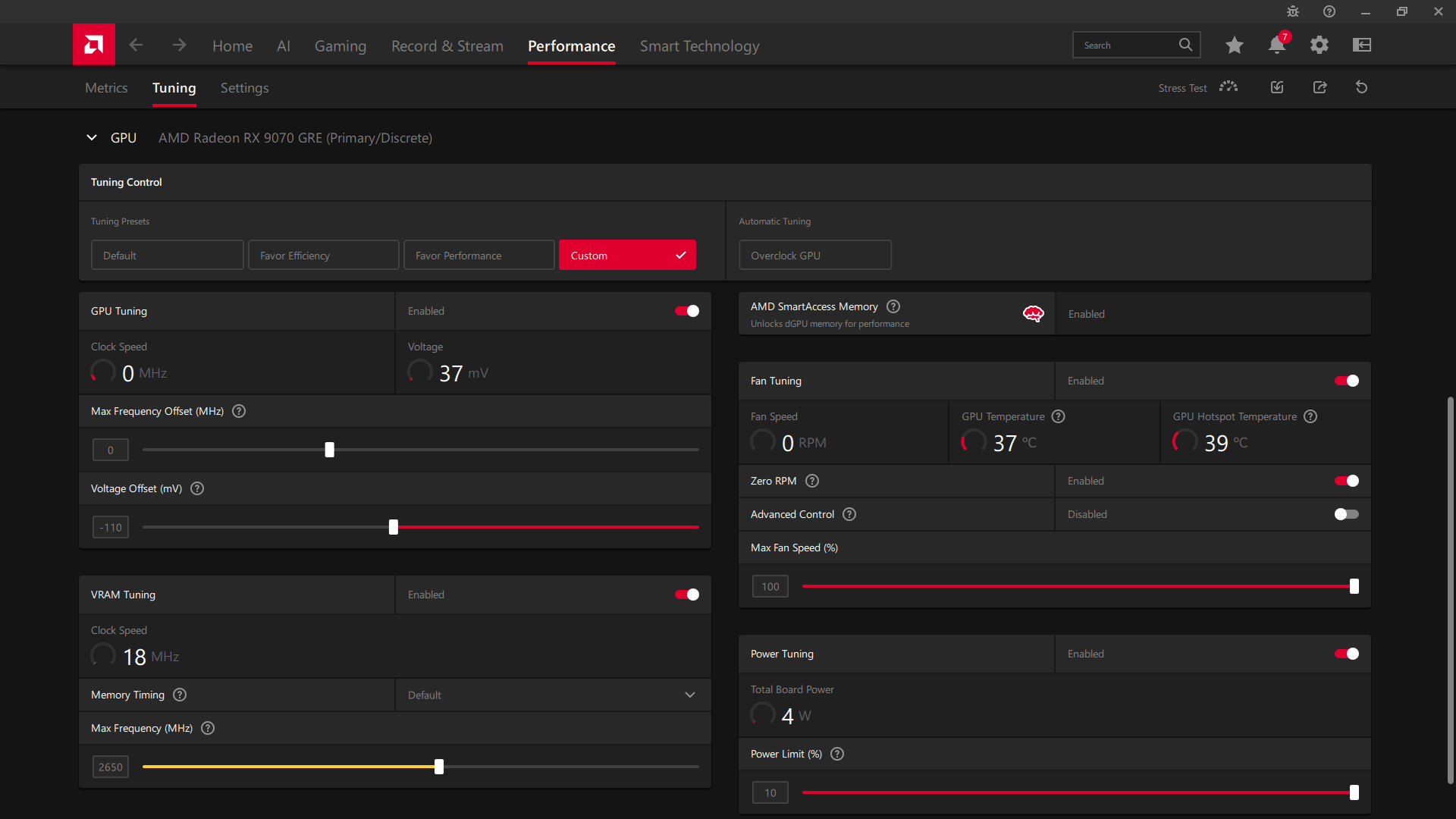
Task: Disable the GPU Tuning toggle
Action: click(687, 311)
